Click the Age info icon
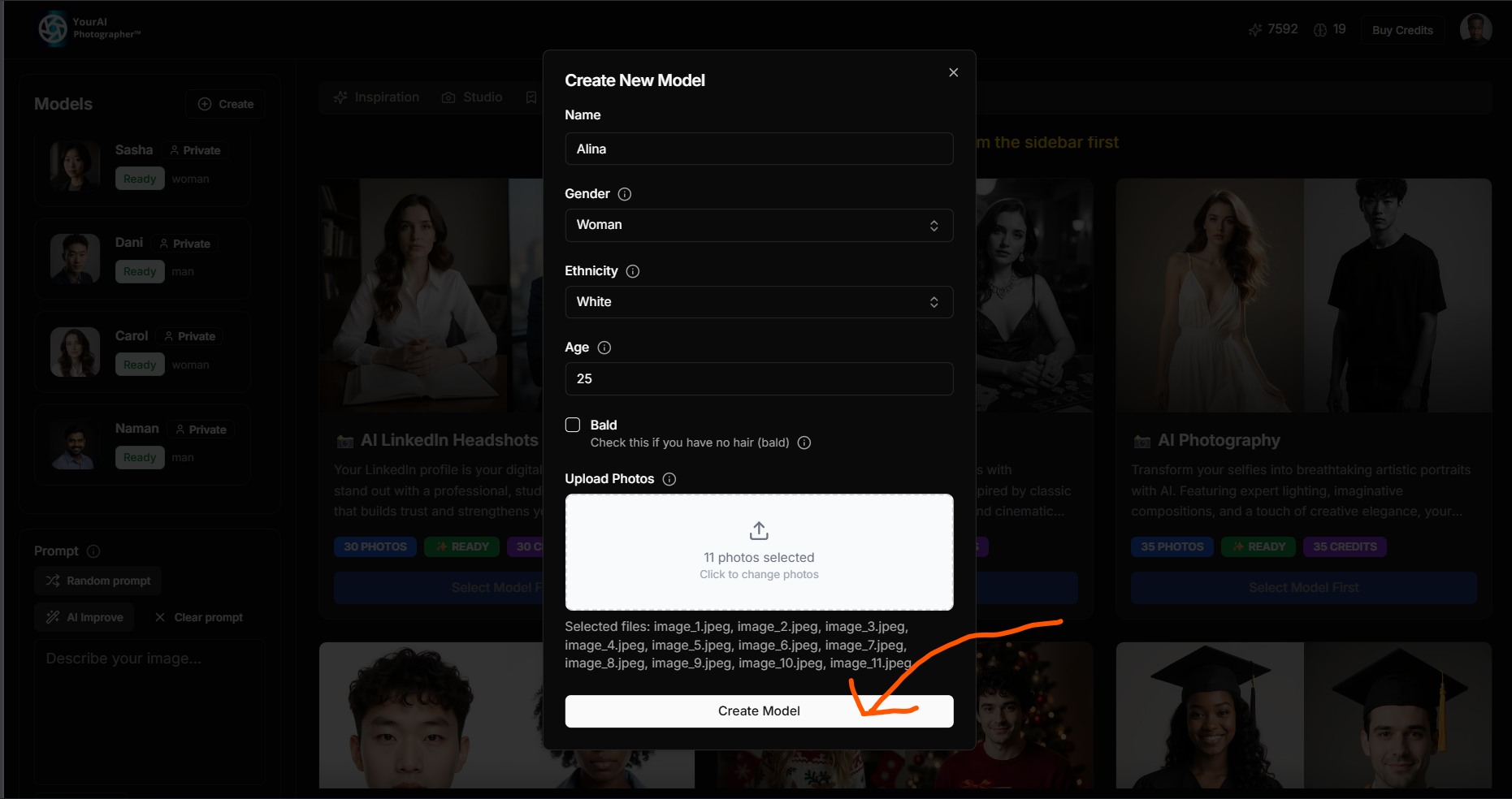The image size is (1512, 799). coord(604,348)
